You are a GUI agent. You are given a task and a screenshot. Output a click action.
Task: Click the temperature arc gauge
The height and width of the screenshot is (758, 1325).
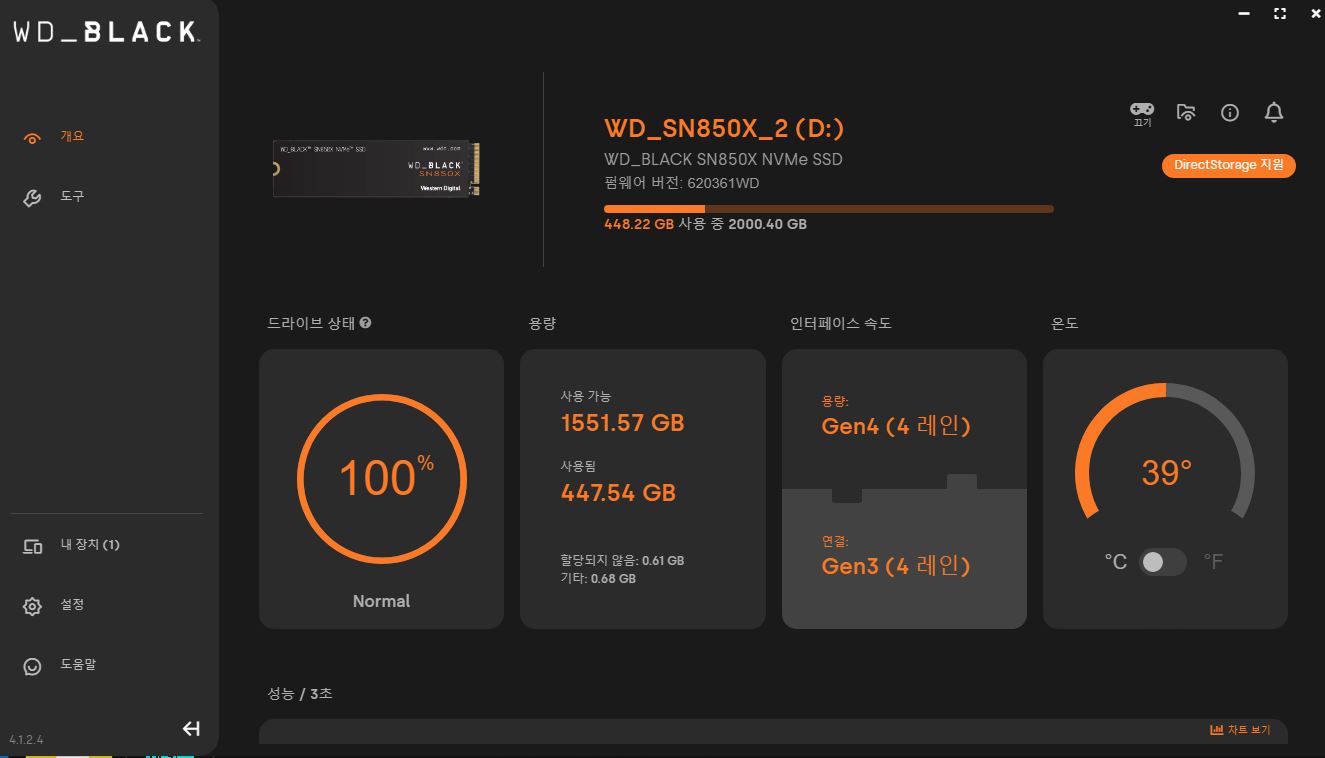coord(1165,450)
